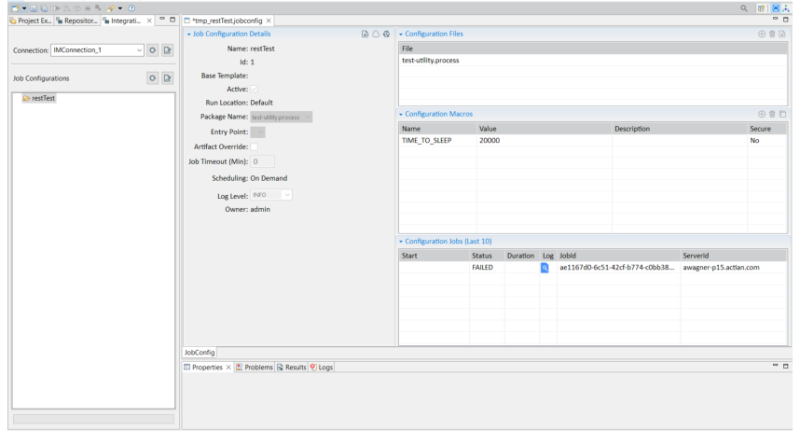Click the Job Timeout (Min) input field
800x431 pixels.
pos(262,161)
